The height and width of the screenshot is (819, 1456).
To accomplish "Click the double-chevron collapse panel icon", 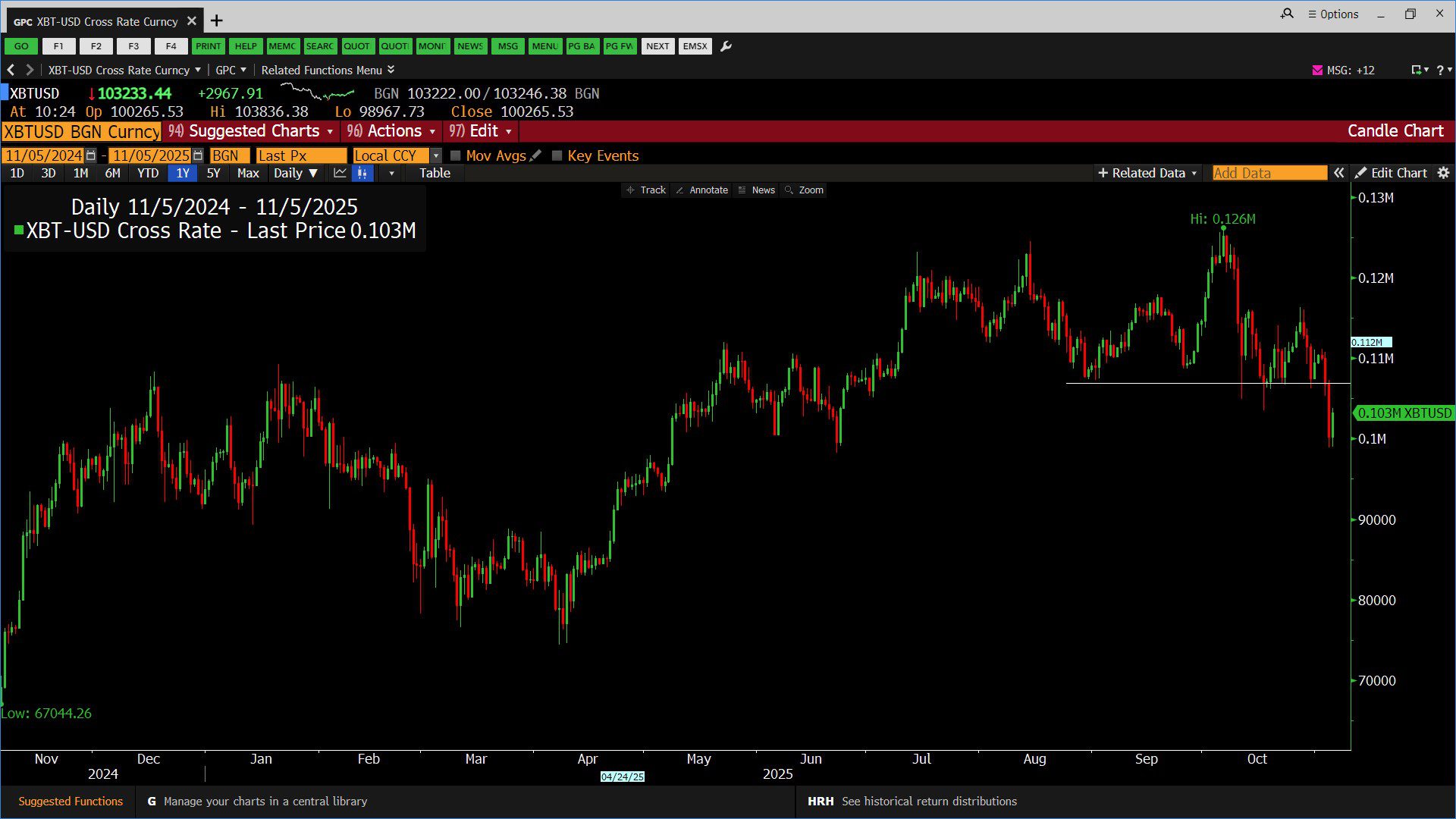I will click(x=1339, y=173).
